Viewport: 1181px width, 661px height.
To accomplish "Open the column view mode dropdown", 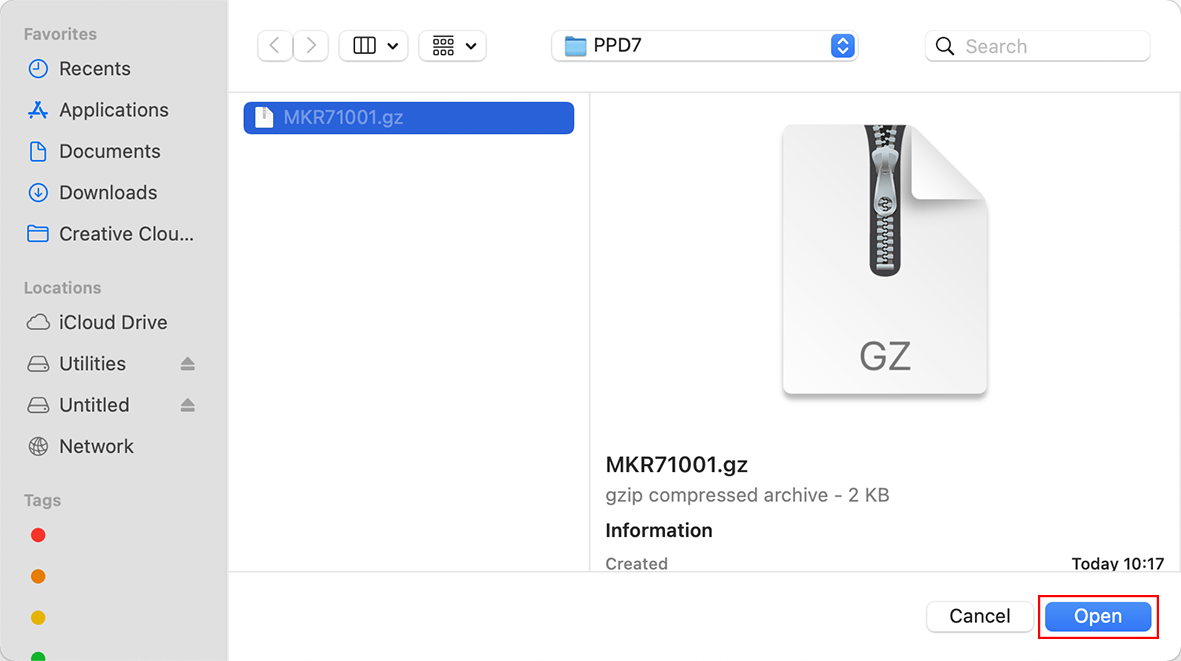I will click(x=374, y=46).
